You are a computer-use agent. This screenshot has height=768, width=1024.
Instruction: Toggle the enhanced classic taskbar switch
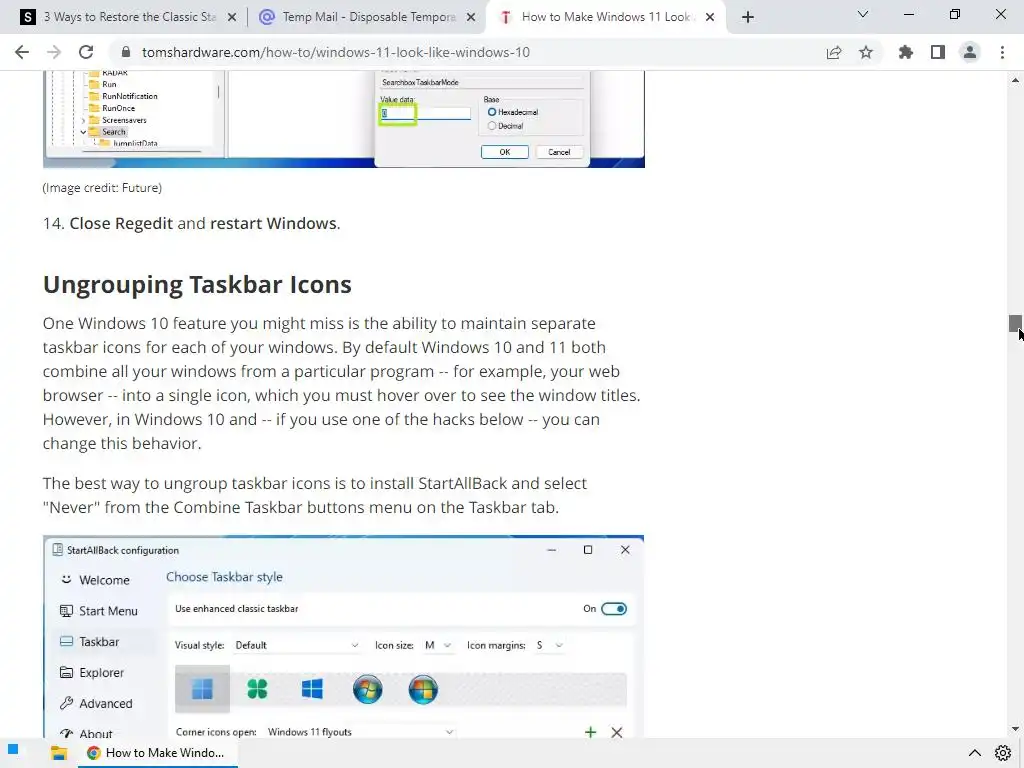tap(614, 609)
